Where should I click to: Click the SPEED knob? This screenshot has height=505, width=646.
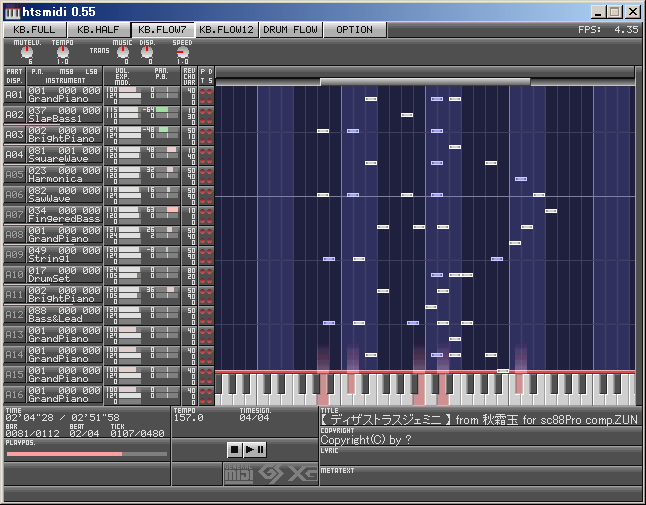tap(183, 52)
